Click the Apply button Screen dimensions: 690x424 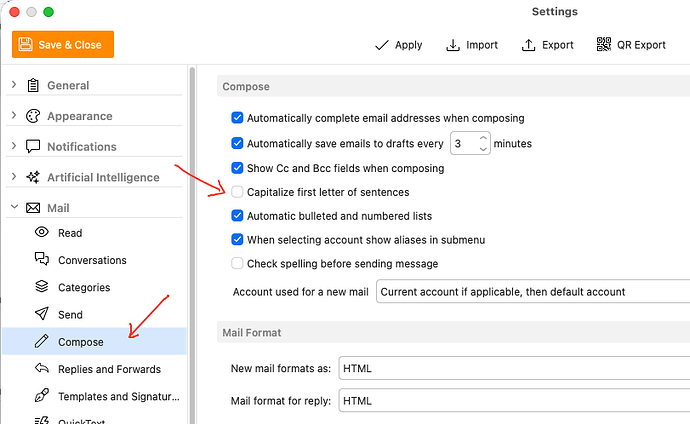pos(399,45)
